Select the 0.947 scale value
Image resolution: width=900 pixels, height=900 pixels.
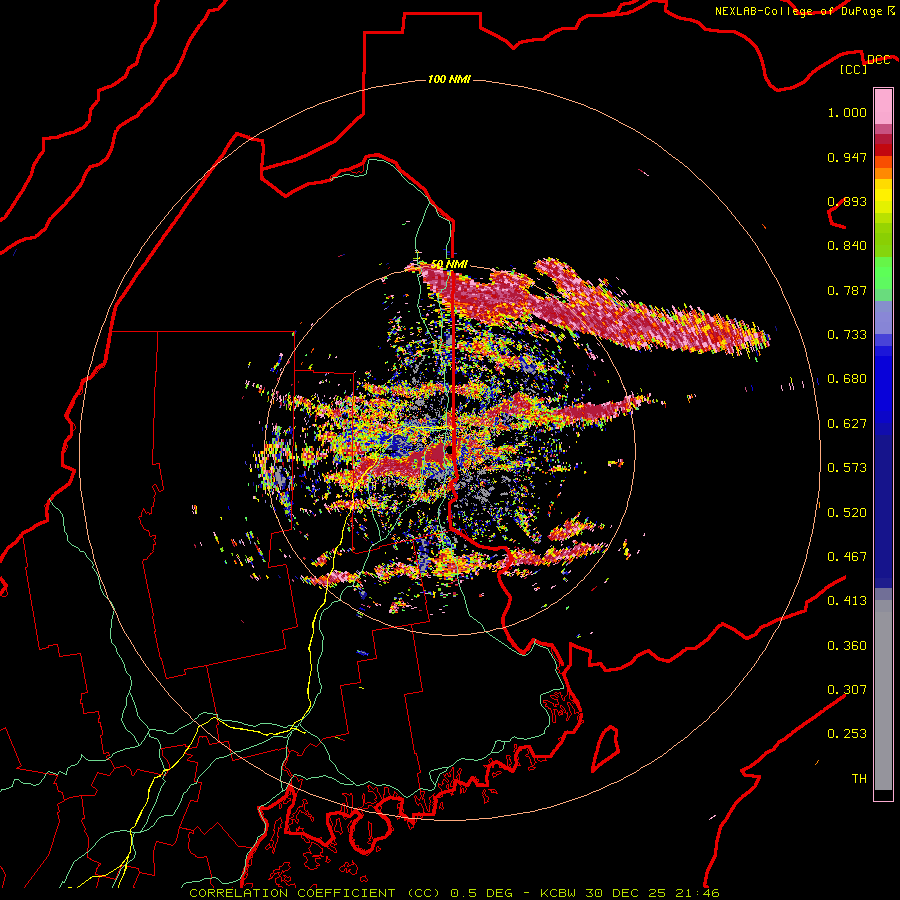tap(847, 157)
